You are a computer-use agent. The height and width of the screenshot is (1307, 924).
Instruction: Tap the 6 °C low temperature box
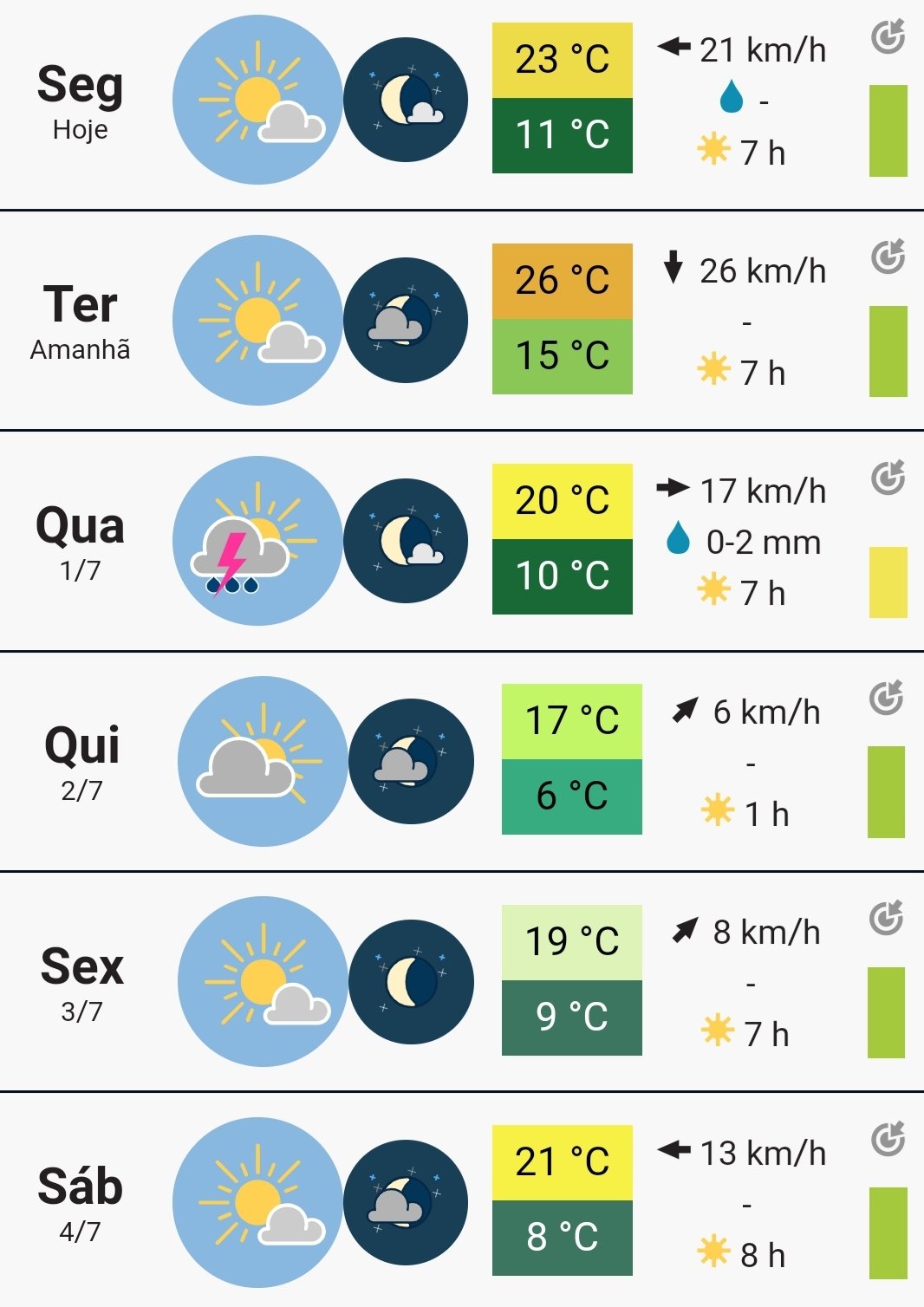(572, 797)
